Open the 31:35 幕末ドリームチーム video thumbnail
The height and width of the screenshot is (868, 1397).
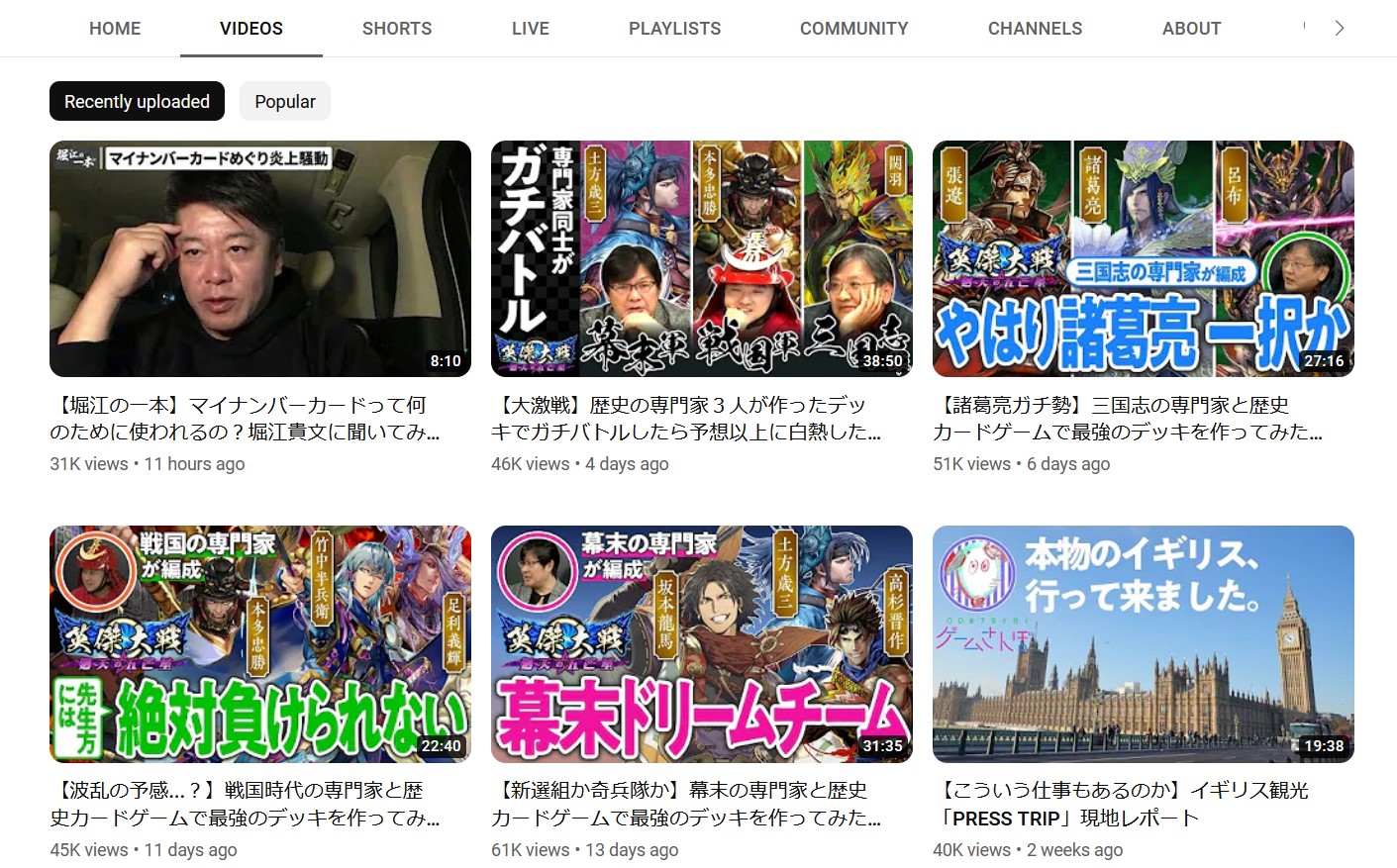click(x=702, y=644)
